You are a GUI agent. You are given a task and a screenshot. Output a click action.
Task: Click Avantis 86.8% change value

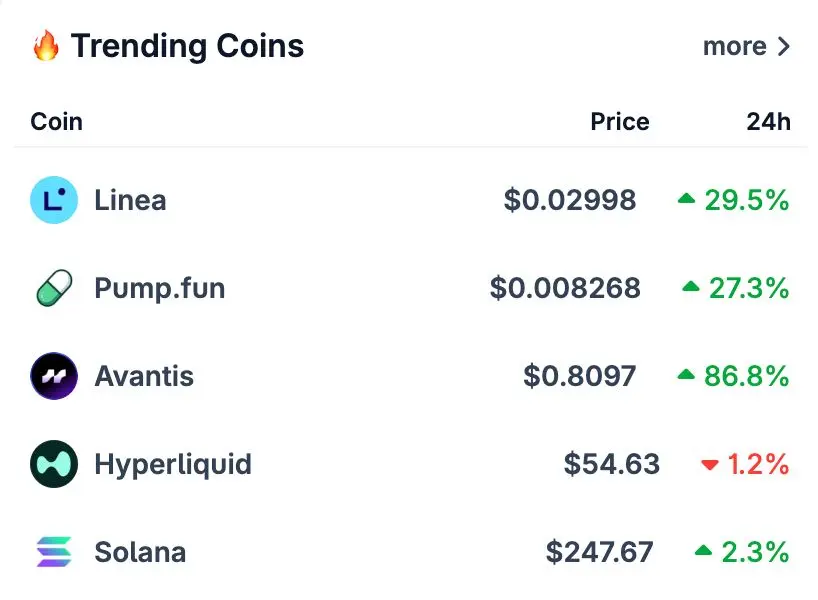747,376
